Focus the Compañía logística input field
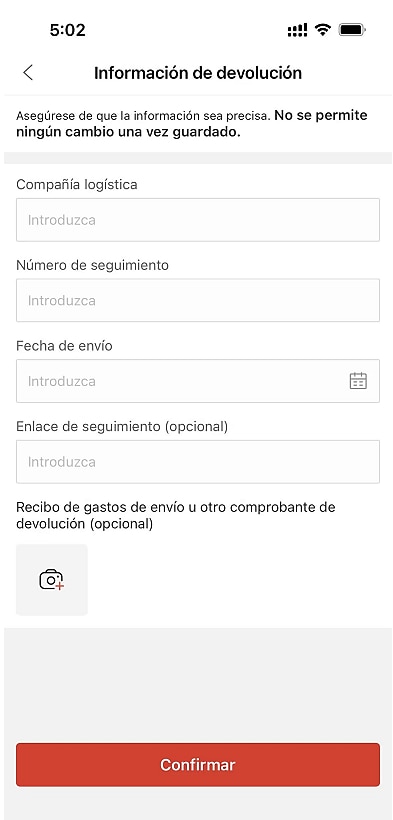 pos(198,220)
